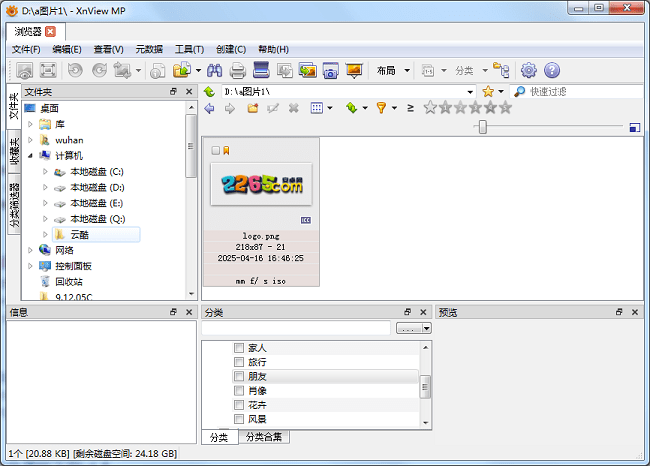The image size is (650, 466).
Task: Select 回收站 in folder tree
Action: pos(69,282)
